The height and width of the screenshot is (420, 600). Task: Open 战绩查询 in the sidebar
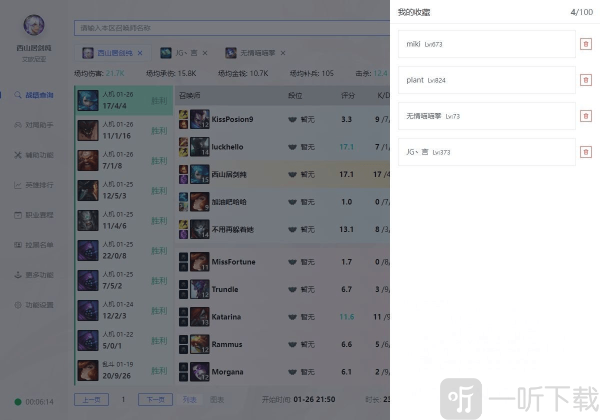click(x=34, y=95)
